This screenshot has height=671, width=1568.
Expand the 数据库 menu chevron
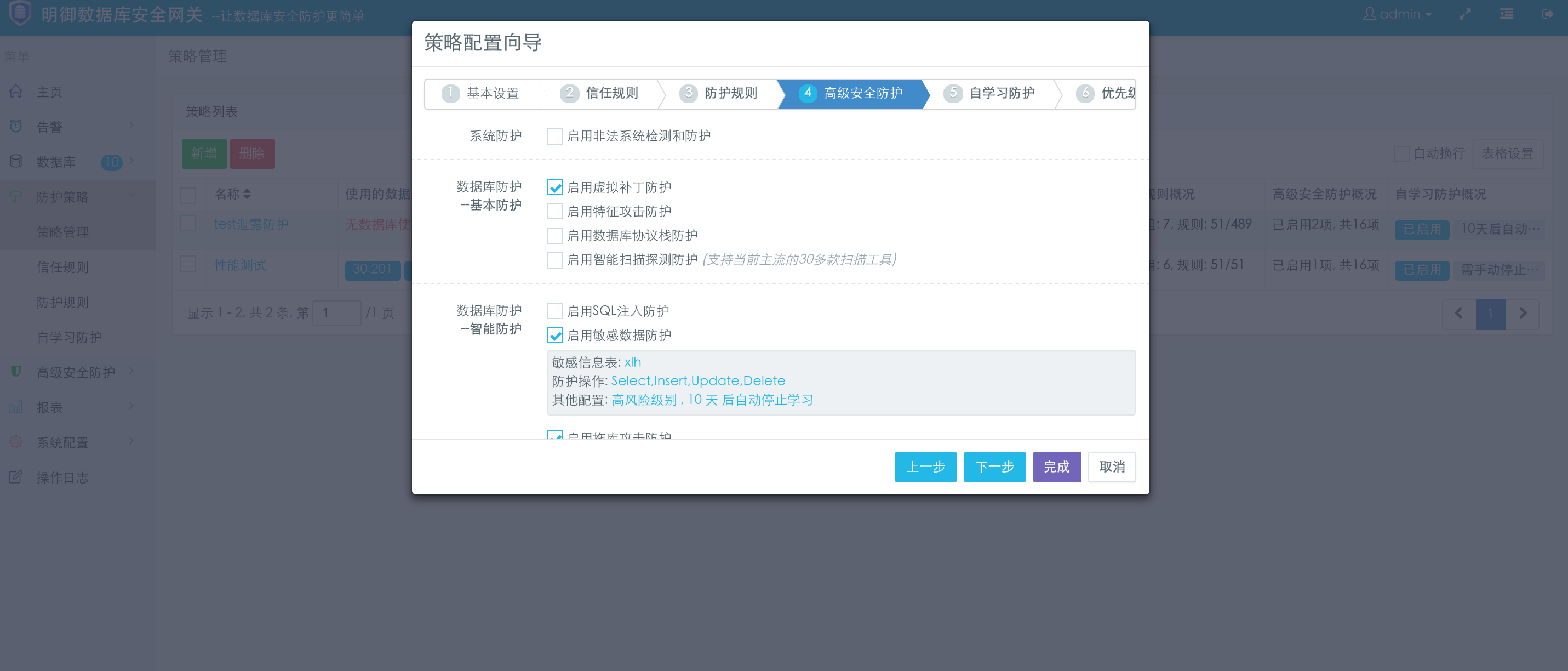click(x=131, y=161)
